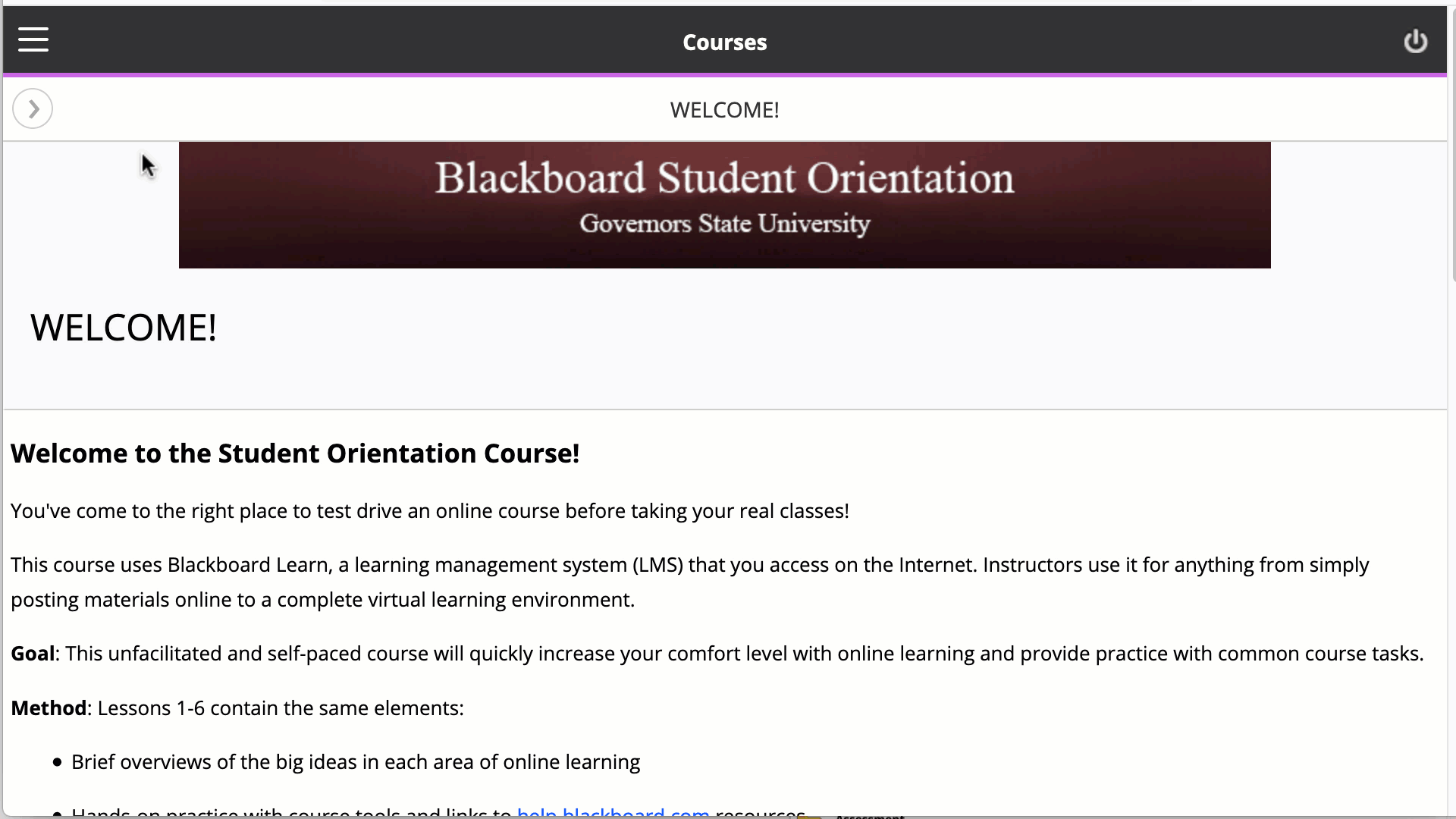Click the bold 'Goal' label text
This screenshot has width=1456, height=819.
point(33,654)
